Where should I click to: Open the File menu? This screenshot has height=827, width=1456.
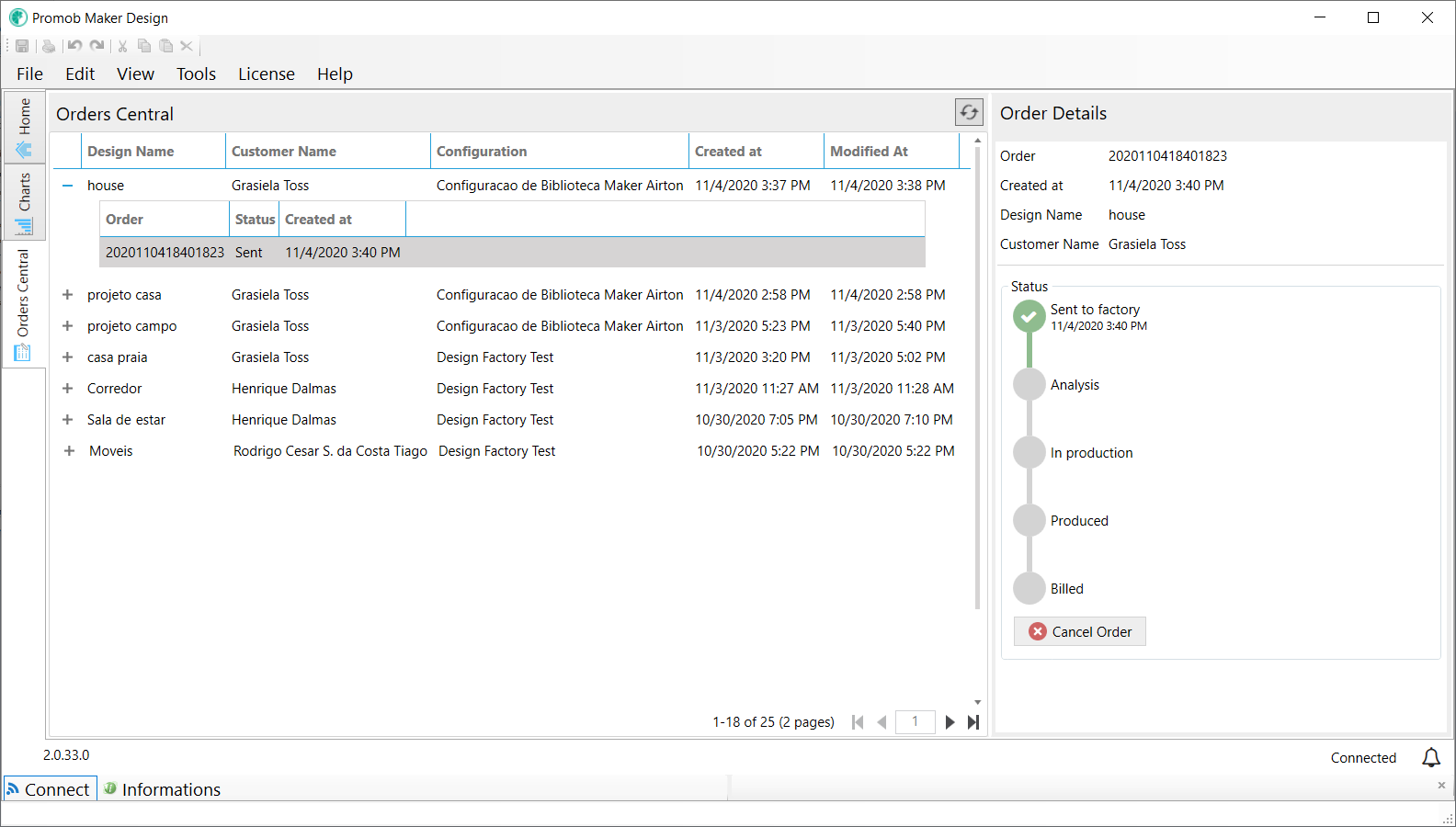tap(29, 74)
